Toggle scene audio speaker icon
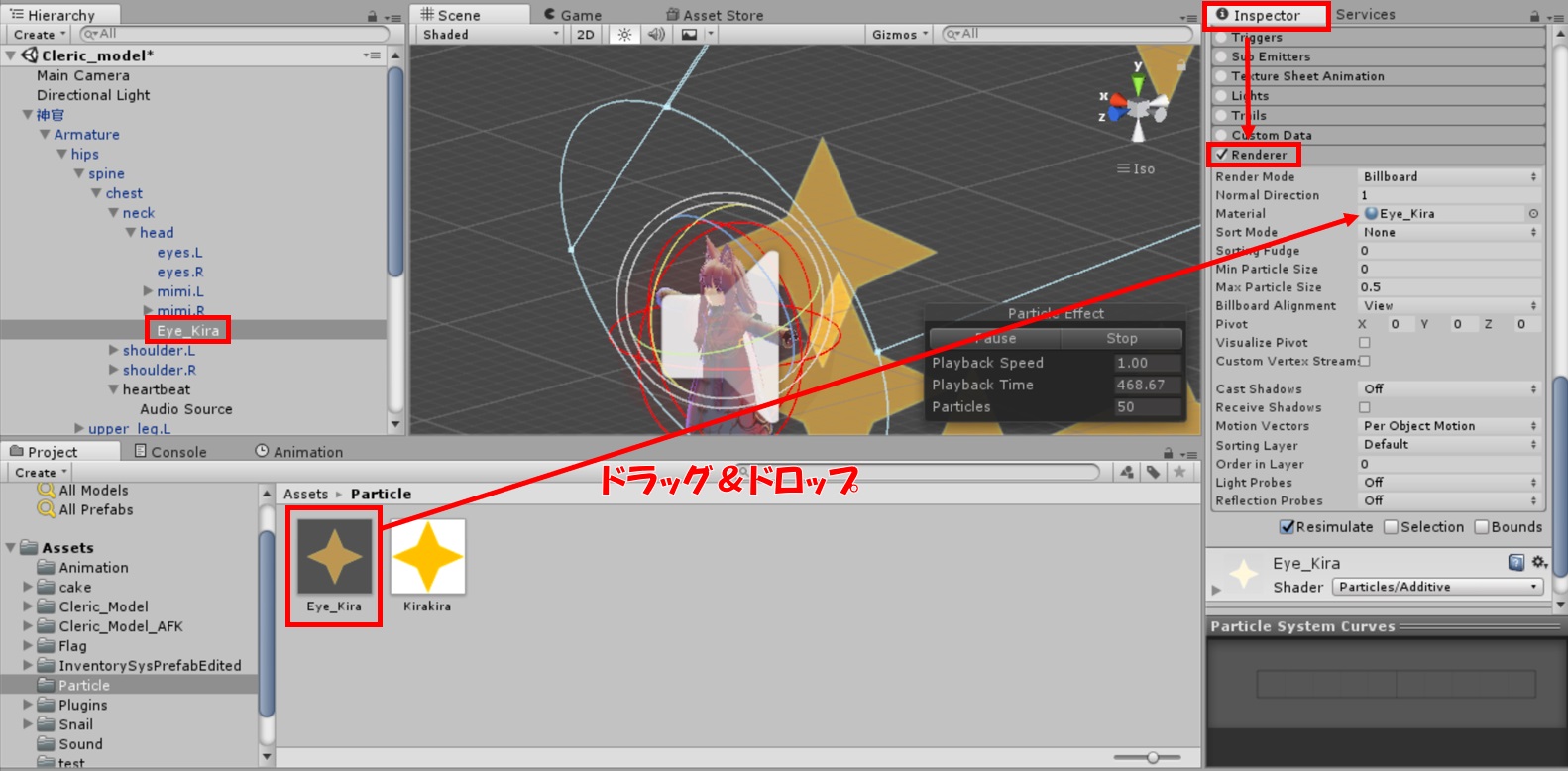Viewport: 1568px width, 771px height. coord(656,34)
